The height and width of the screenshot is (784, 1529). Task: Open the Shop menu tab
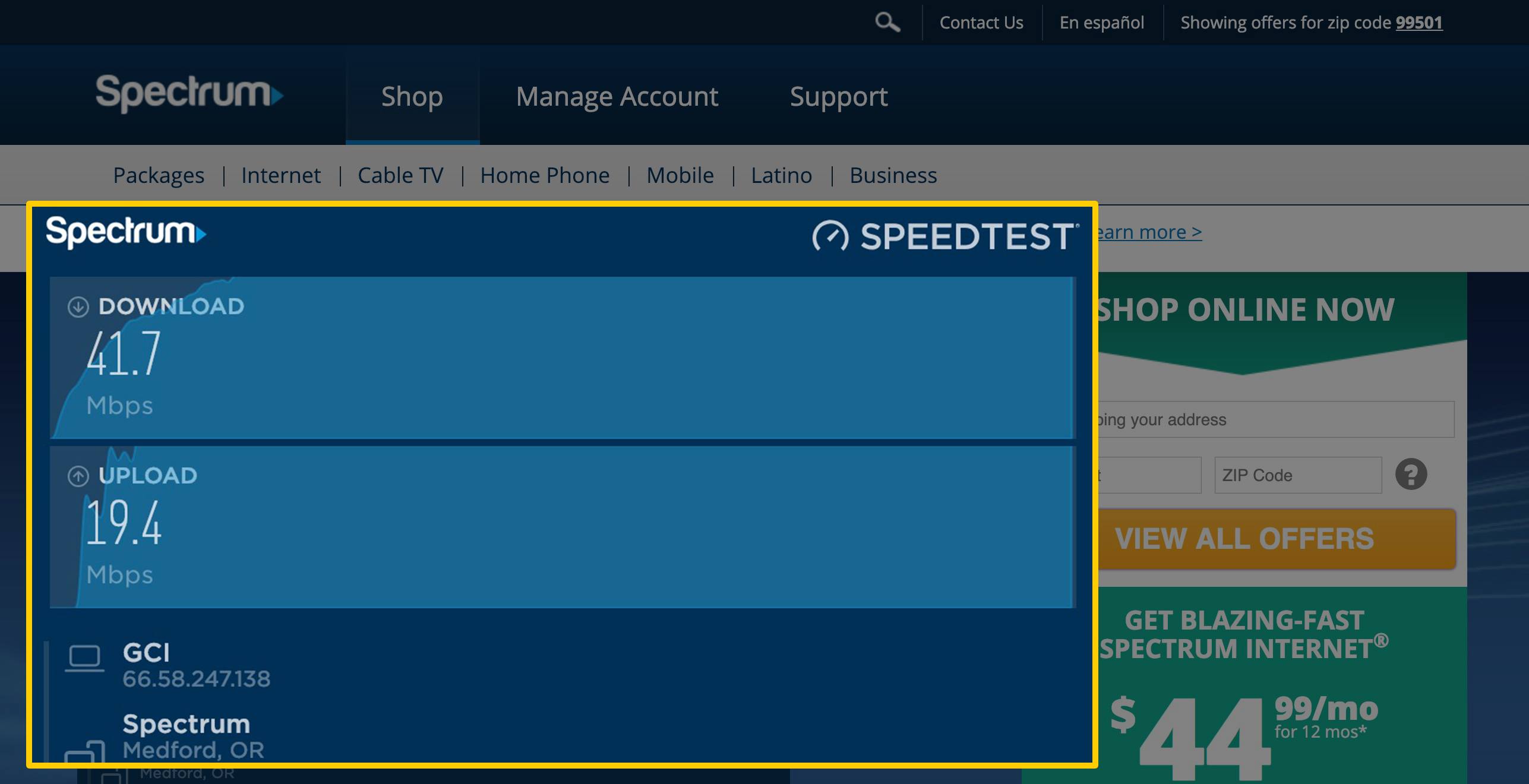412,96
